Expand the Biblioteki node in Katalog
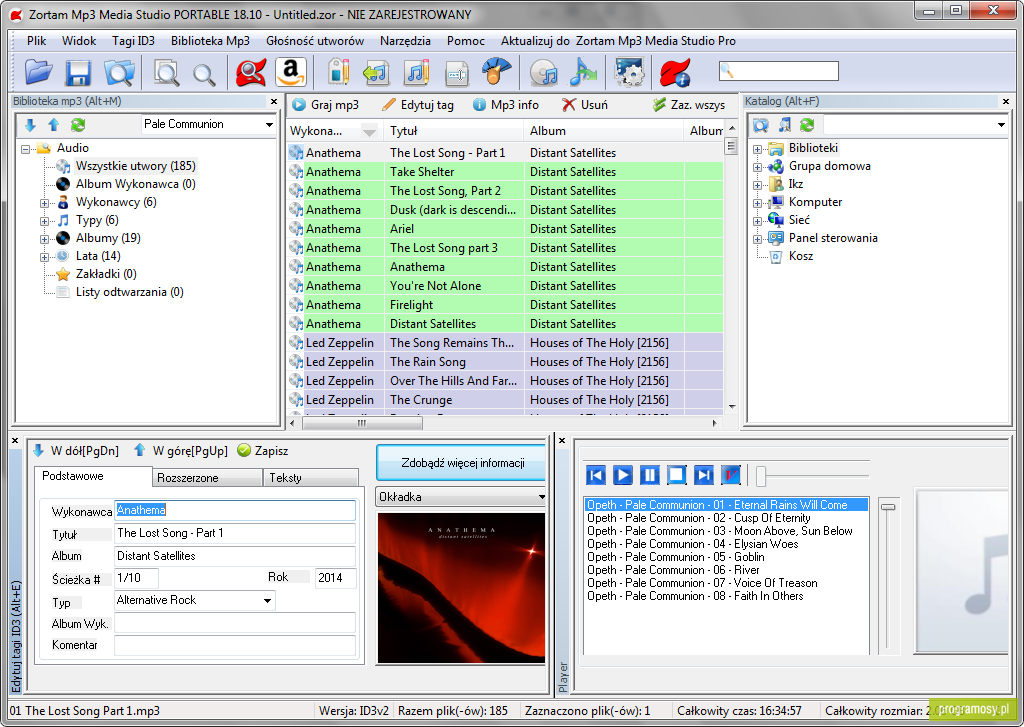Screen dimensions: 1024x727 (x=758, y=149)
